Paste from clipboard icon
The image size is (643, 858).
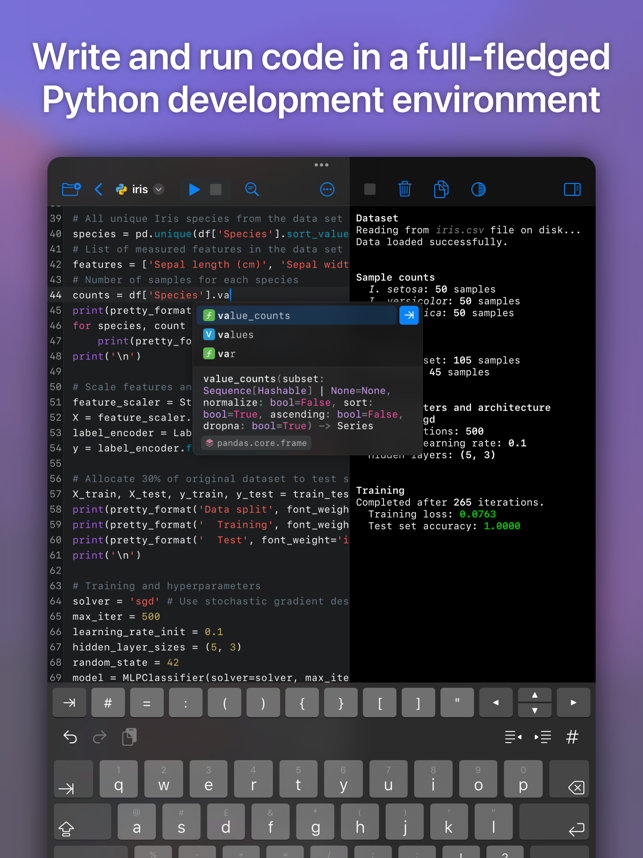click(129, 737)
